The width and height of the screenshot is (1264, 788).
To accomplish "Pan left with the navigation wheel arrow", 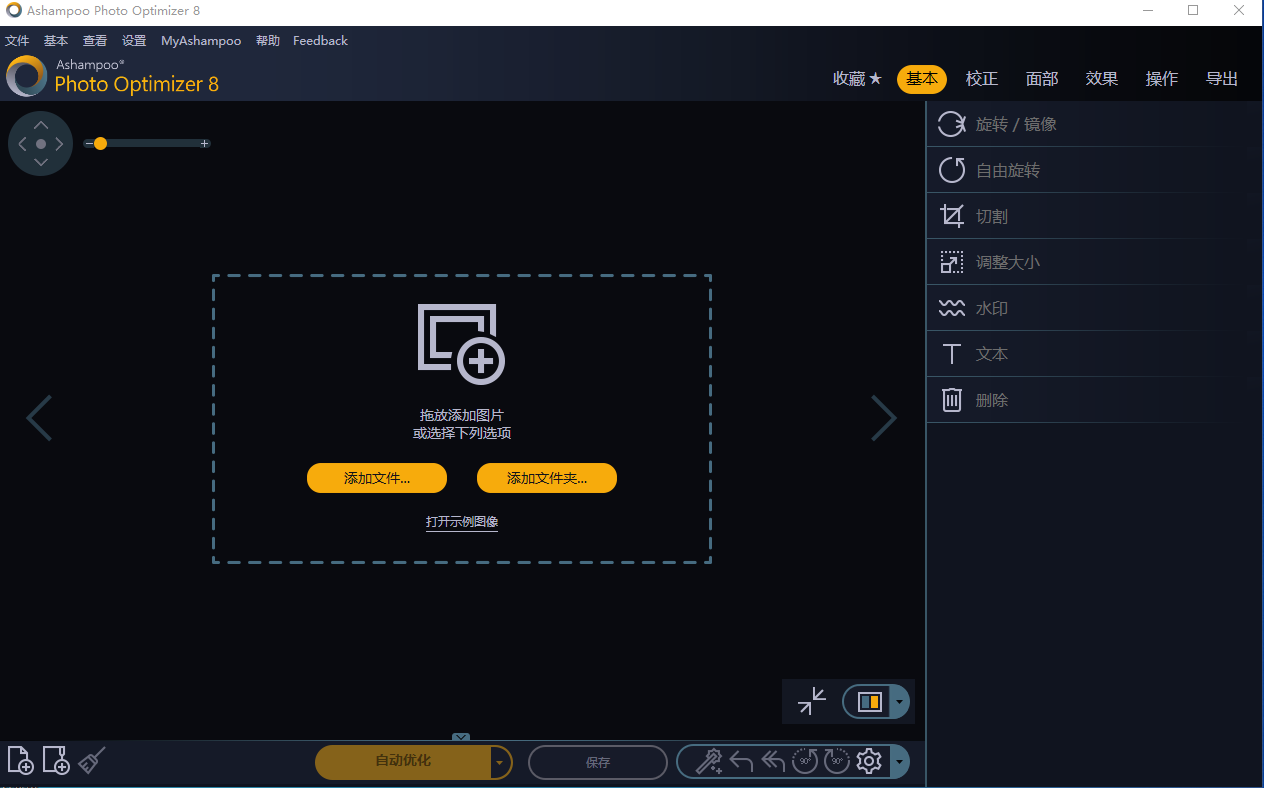I will click(x=22, y=144).
